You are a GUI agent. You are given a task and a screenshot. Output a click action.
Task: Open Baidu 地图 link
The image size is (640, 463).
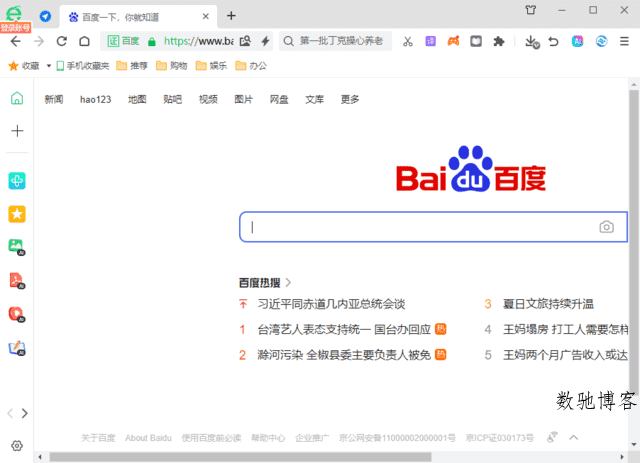tap(137, 99)
